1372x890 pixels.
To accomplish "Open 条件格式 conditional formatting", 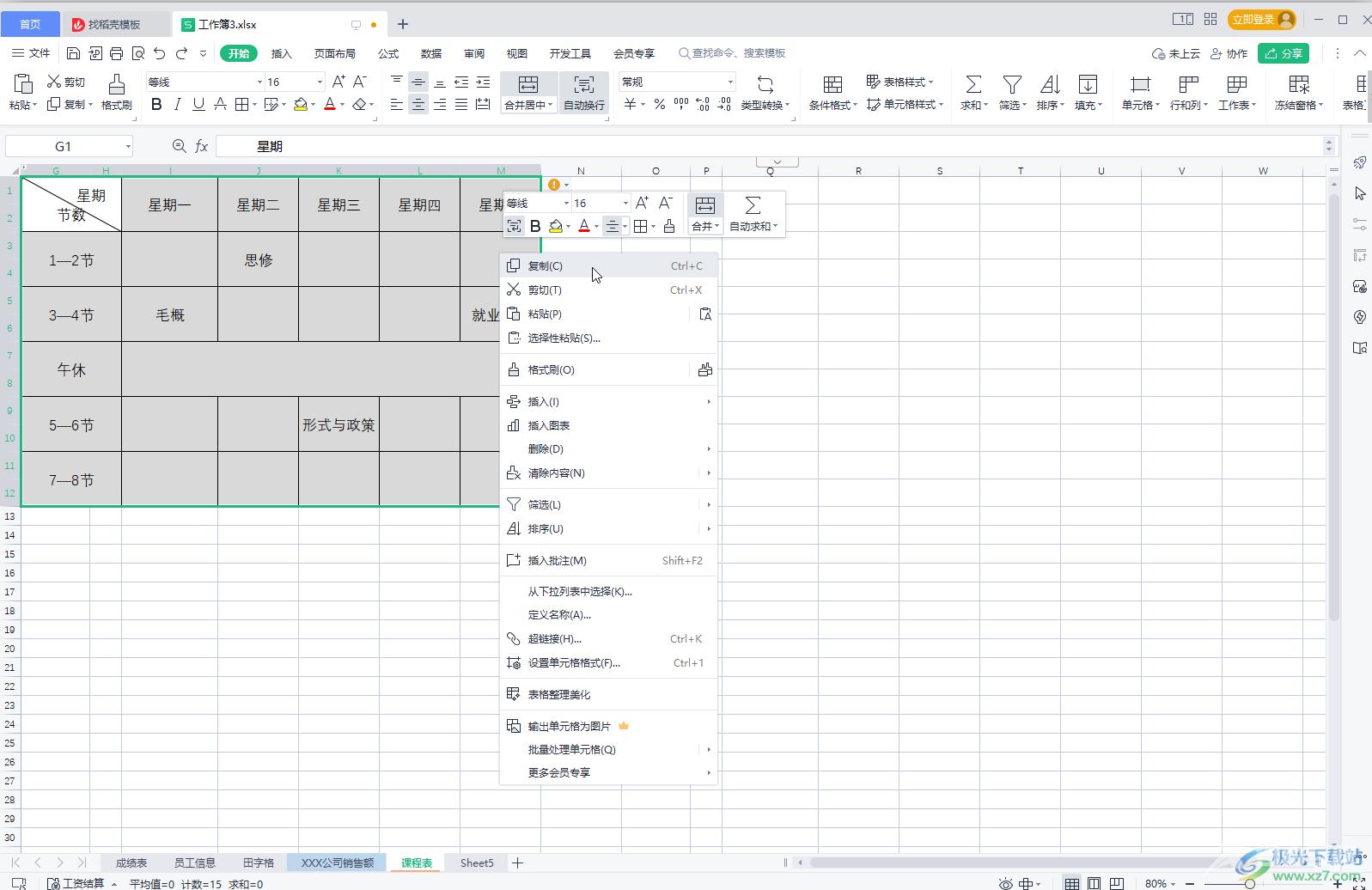I will [x=832, y=92].
